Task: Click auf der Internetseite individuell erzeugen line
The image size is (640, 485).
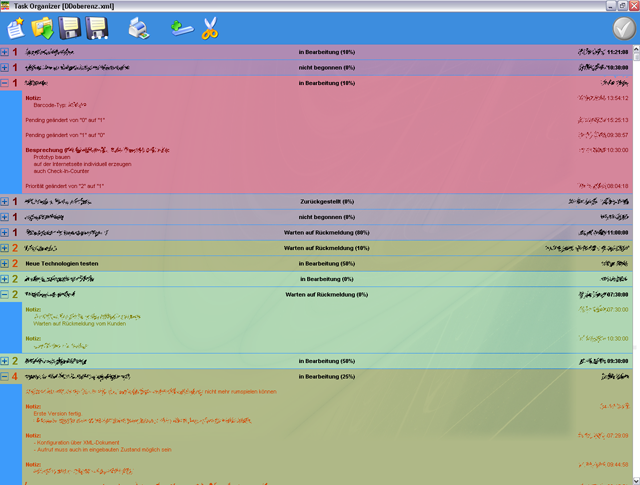Action: (82, 164)
